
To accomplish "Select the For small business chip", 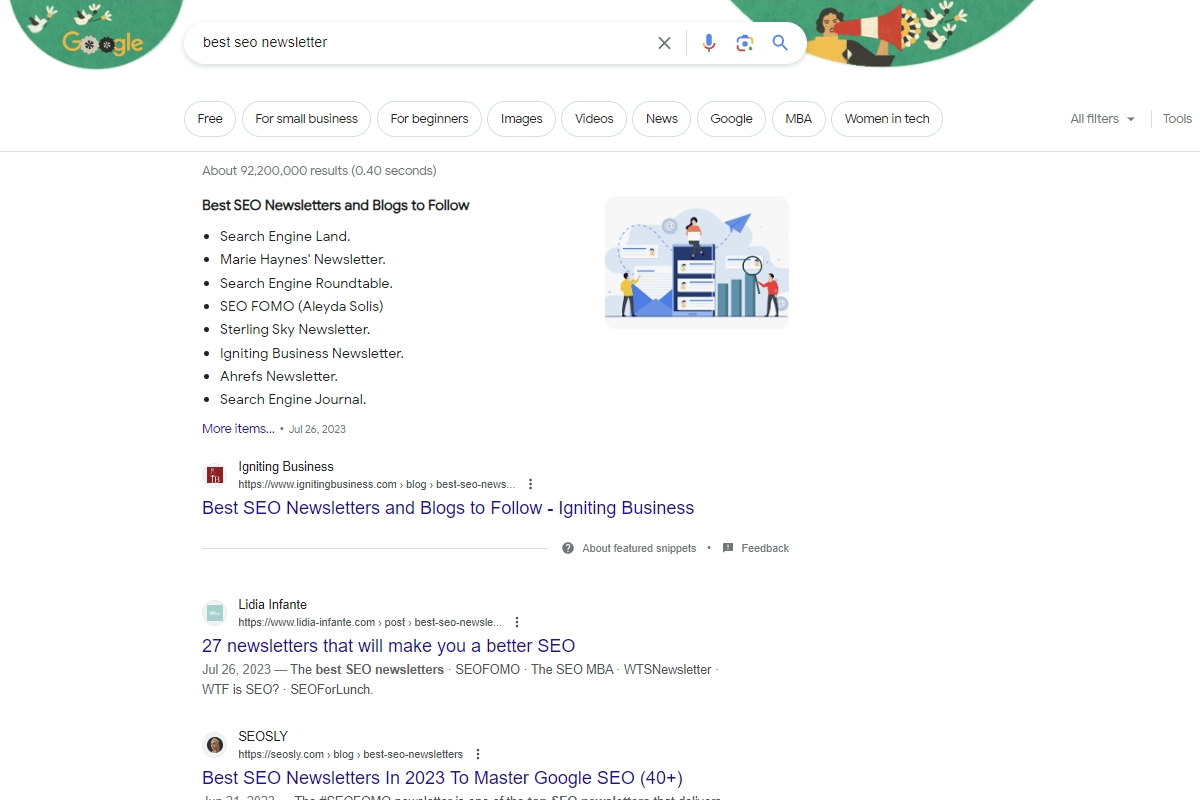I will pyautogui.click(x=306, y=119).
